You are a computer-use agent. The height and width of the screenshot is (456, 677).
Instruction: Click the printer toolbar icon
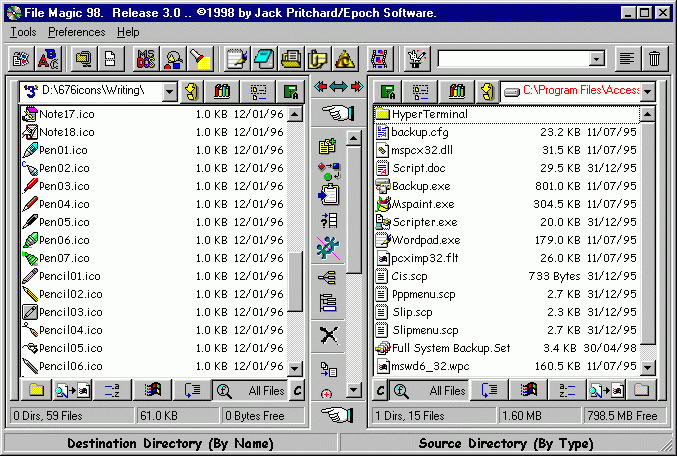(x=291, y=59)
